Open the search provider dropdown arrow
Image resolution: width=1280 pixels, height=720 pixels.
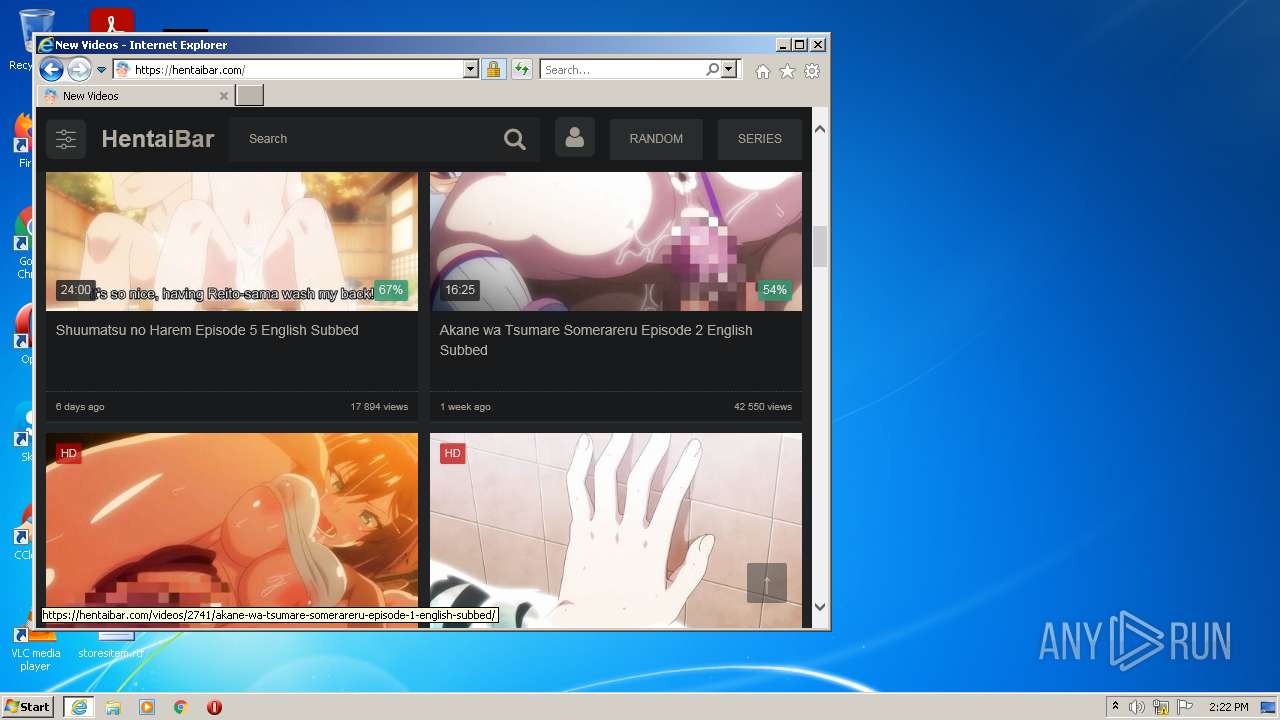pos(729,70)
